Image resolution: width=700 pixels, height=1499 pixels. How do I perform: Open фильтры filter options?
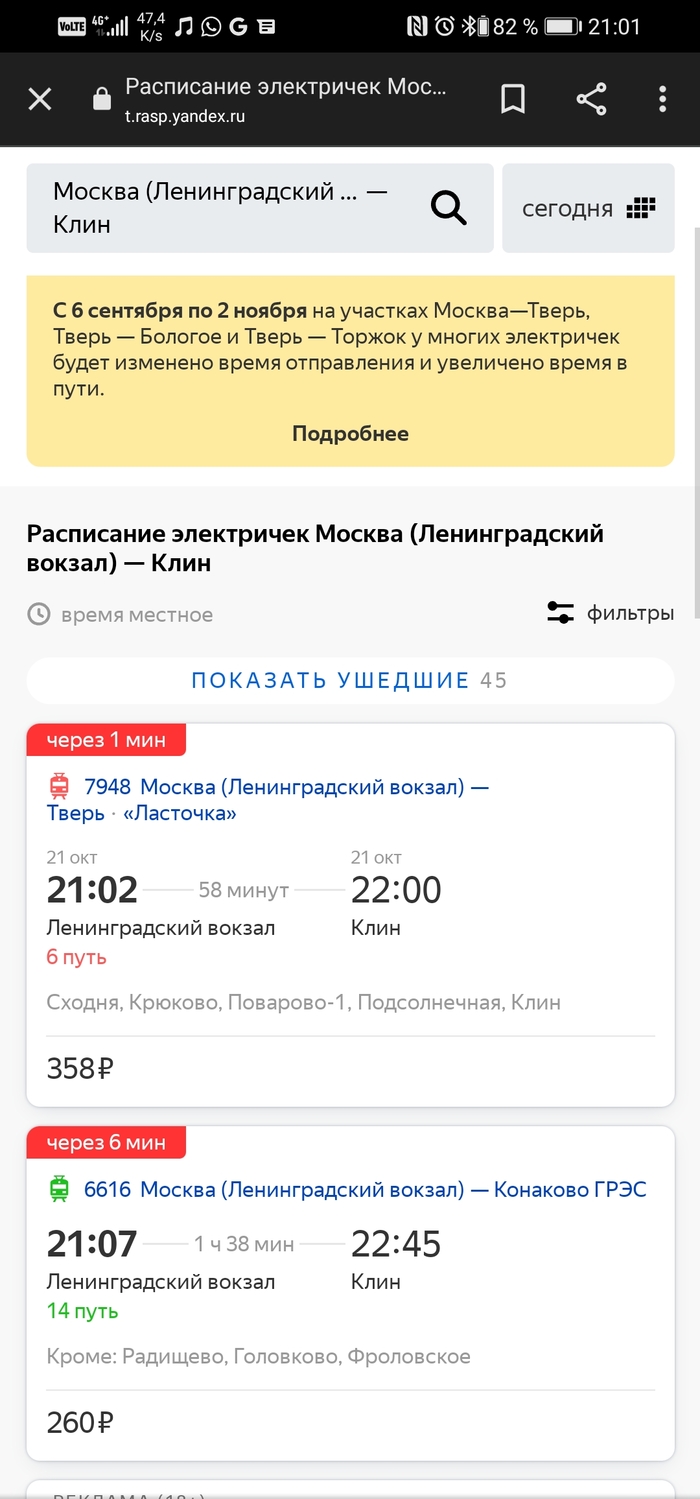[630, 613]
